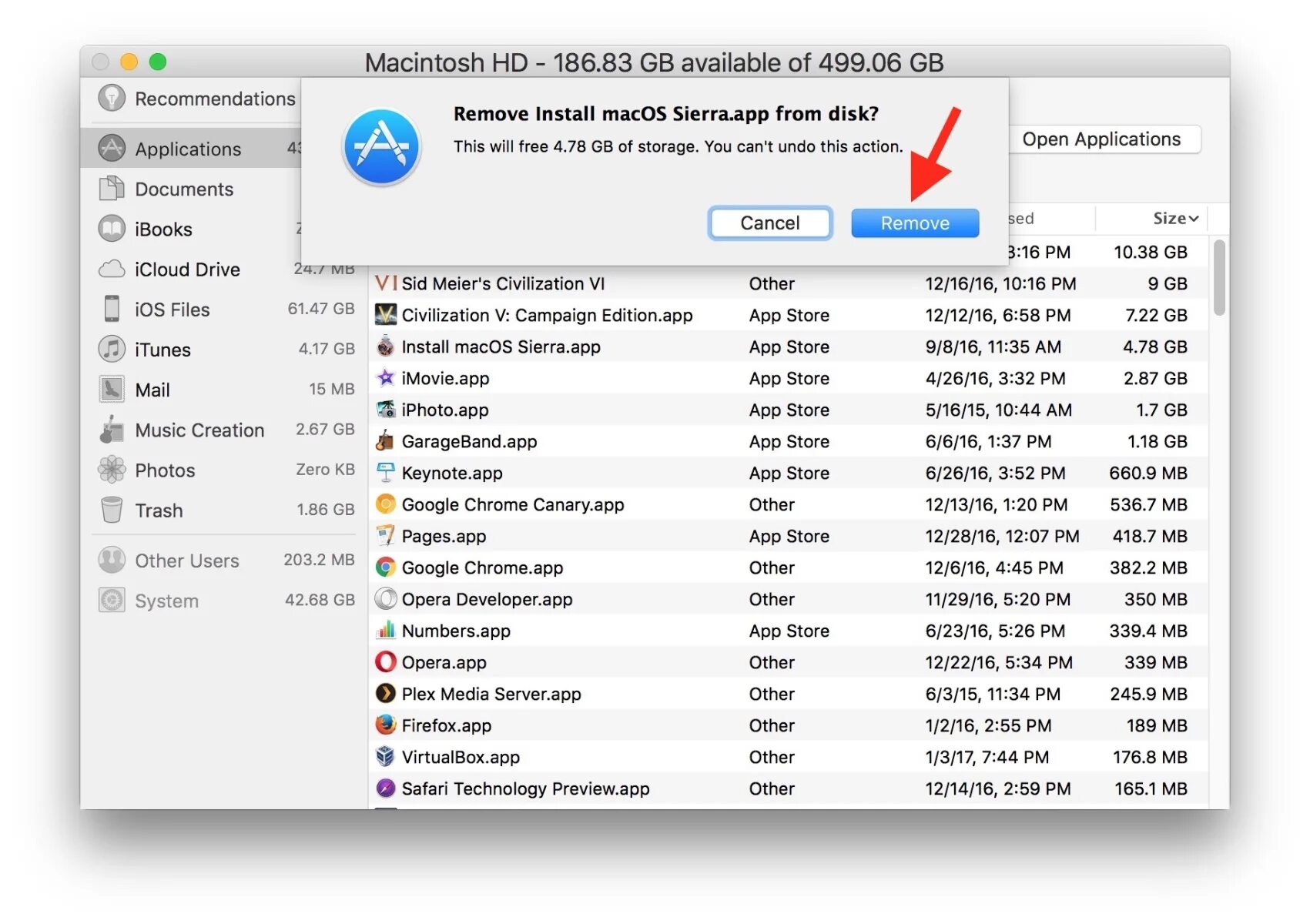Click the System gear icon

point(112,600)
